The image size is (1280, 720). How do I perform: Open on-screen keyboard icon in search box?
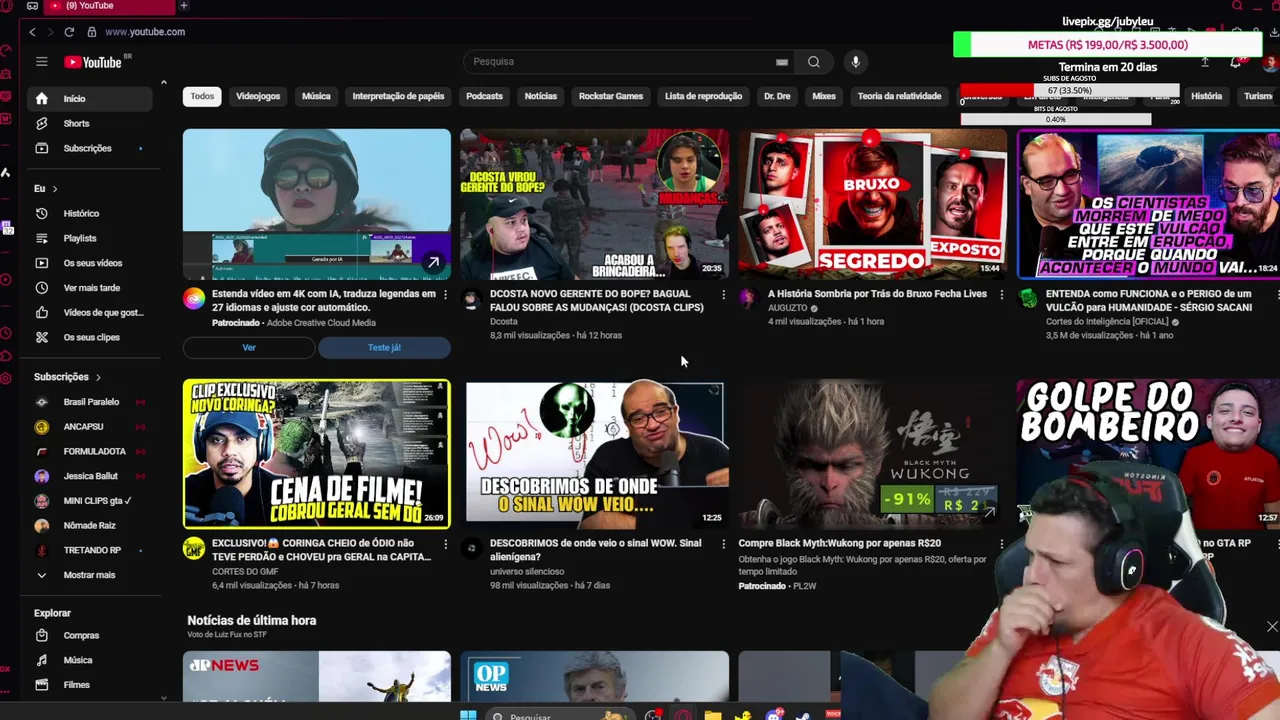tap(782, 62)
